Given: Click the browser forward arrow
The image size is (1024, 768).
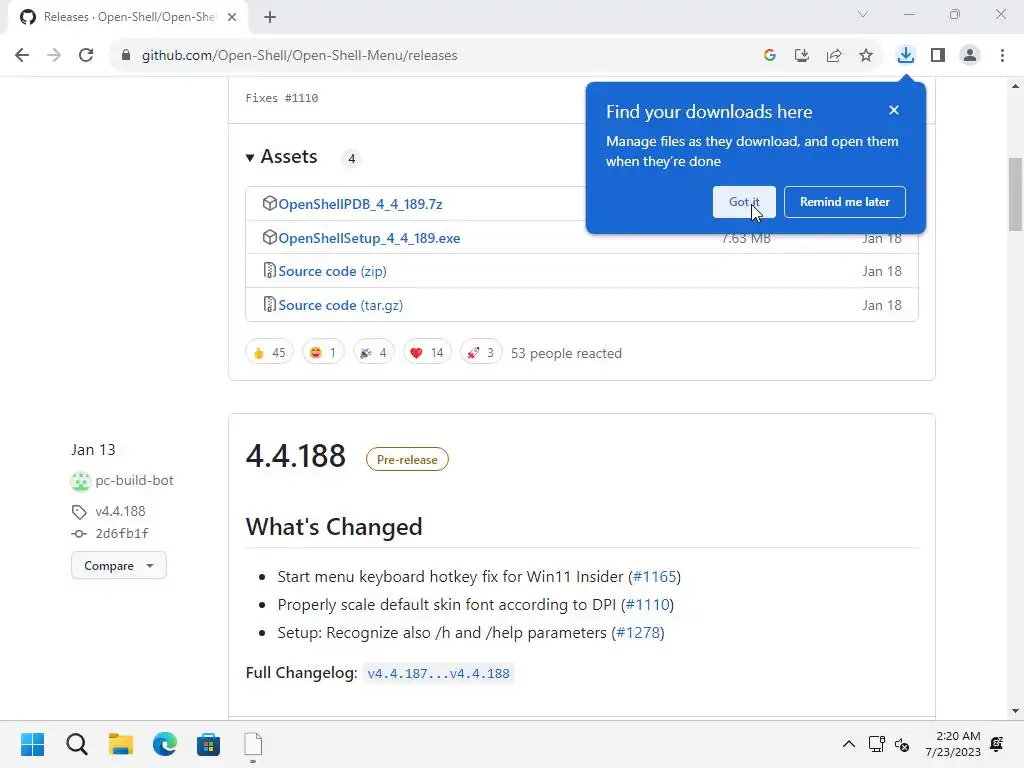Looking at the screenshot, I should point(54,56).
